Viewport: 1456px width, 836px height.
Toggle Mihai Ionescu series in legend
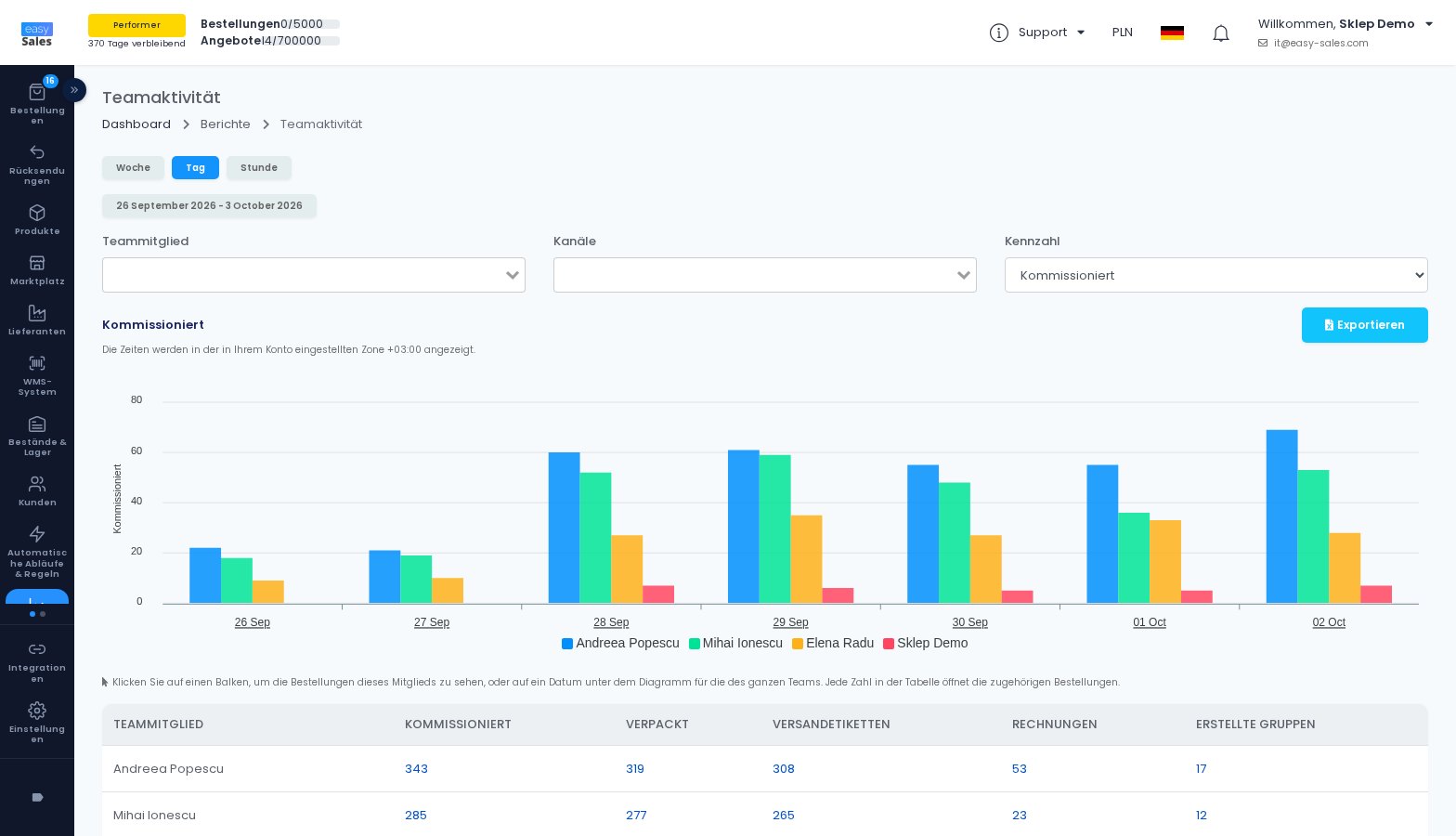[735, 643]
